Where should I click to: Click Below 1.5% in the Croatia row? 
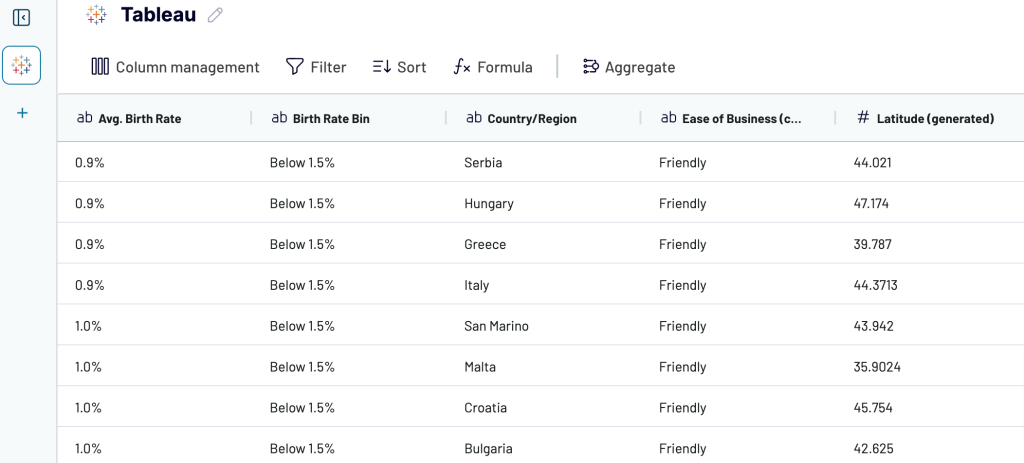pos(302,408)
